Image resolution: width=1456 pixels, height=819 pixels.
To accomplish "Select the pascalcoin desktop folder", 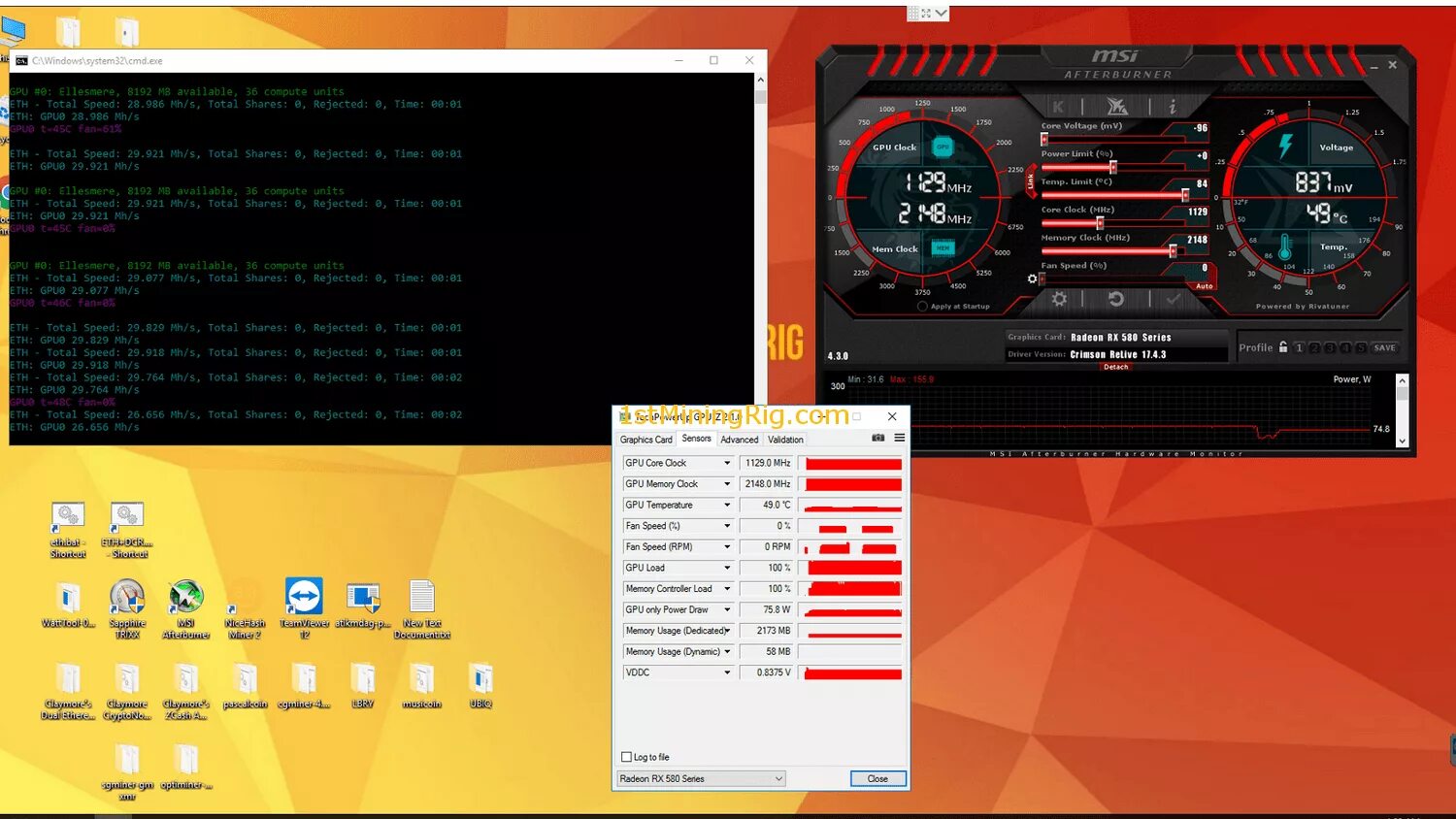I will coord(245,685).
